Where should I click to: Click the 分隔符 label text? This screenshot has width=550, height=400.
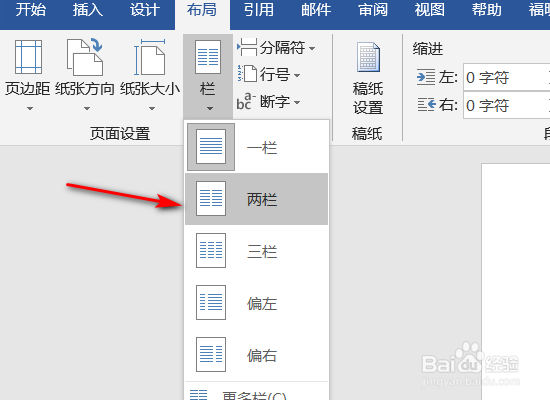[282, 48]
